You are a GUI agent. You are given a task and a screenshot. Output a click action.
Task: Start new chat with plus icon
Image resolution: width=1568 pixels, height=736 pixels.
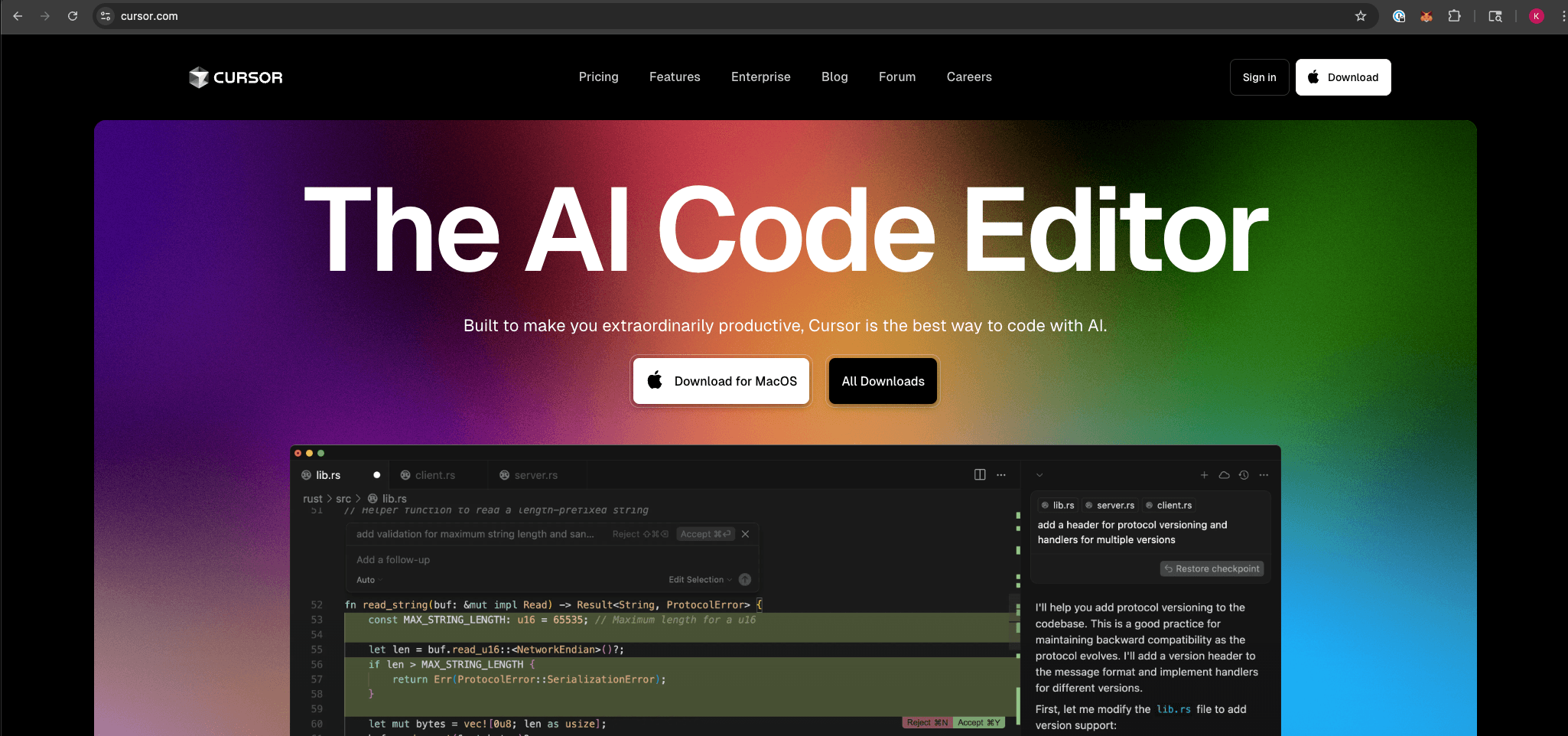1204,475
